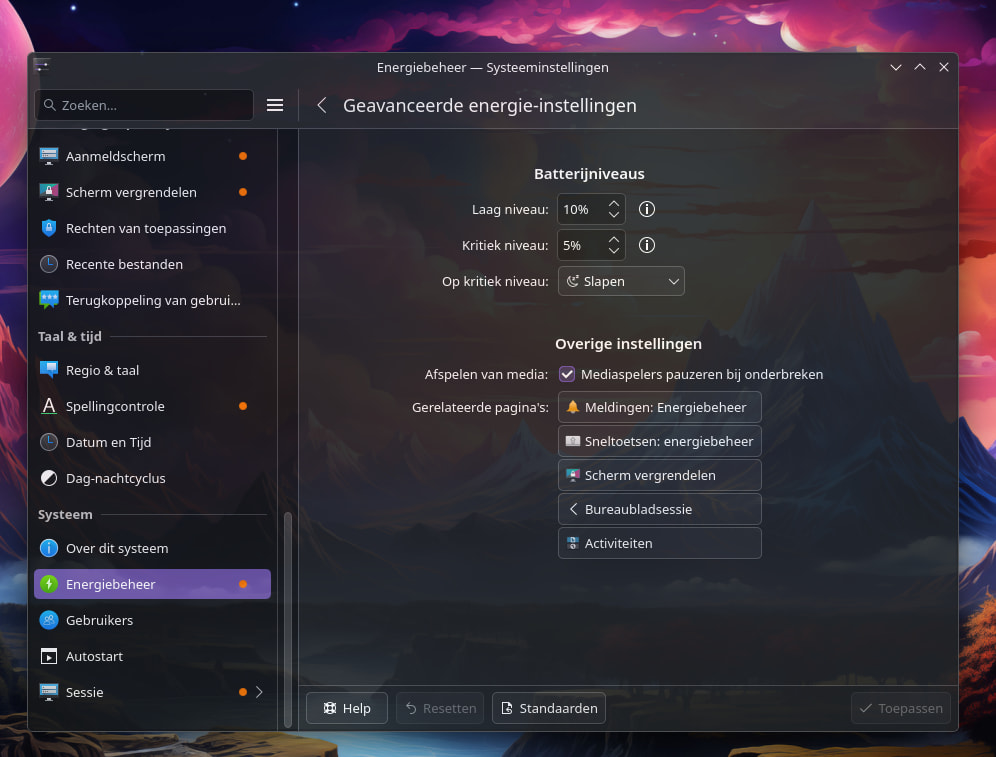Click the sidebar vertical scrollbar
Image resolution: width=996 pixels, height=757 pixels.
point(289,618)
